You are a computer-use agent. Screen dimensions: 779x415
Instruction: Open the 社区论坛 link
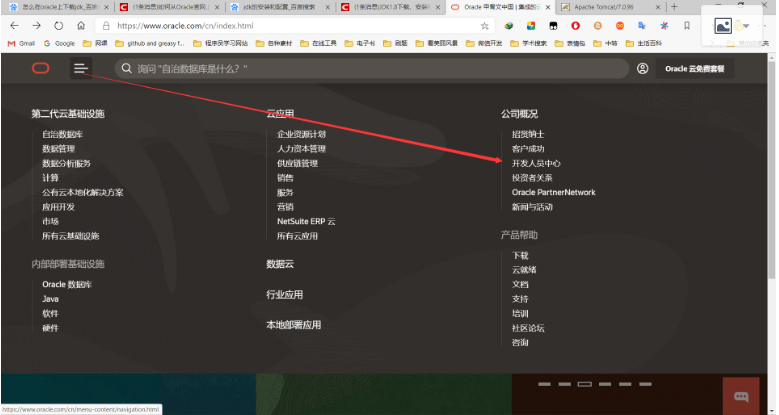528,328
